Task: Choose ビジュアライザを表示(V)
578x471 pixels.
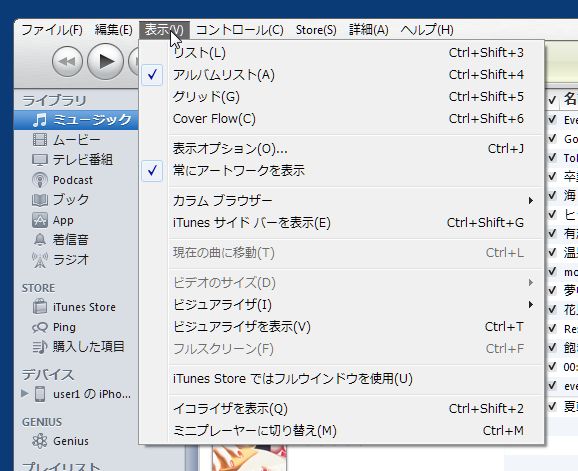Action: (341, 327)
